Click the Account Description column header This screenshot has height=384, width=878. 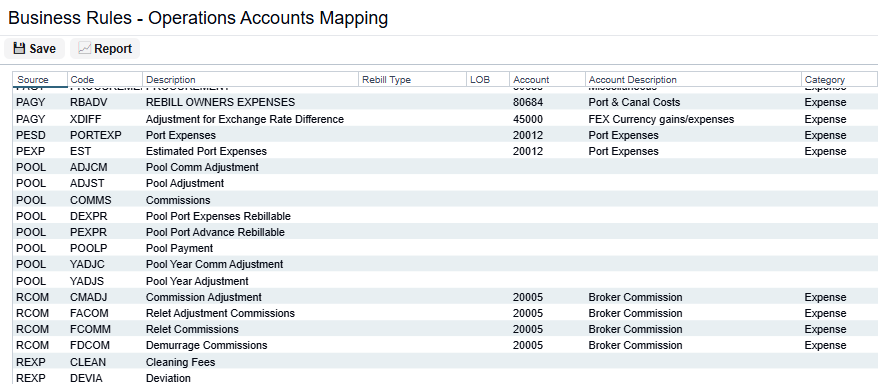[x=693, y=79]
